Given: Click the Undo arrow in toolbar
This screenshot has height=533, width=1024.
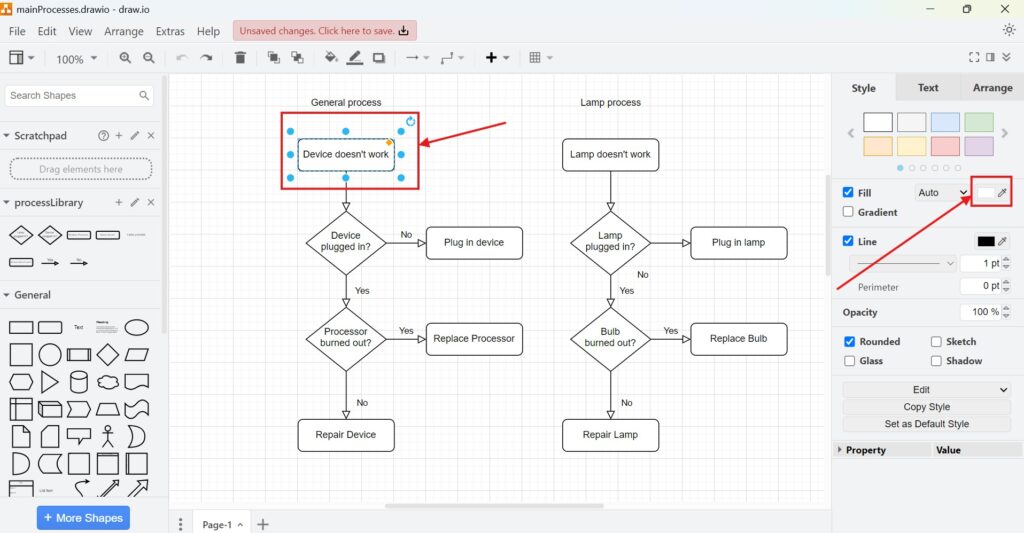Looking at the screenshot, I should 181,58.
